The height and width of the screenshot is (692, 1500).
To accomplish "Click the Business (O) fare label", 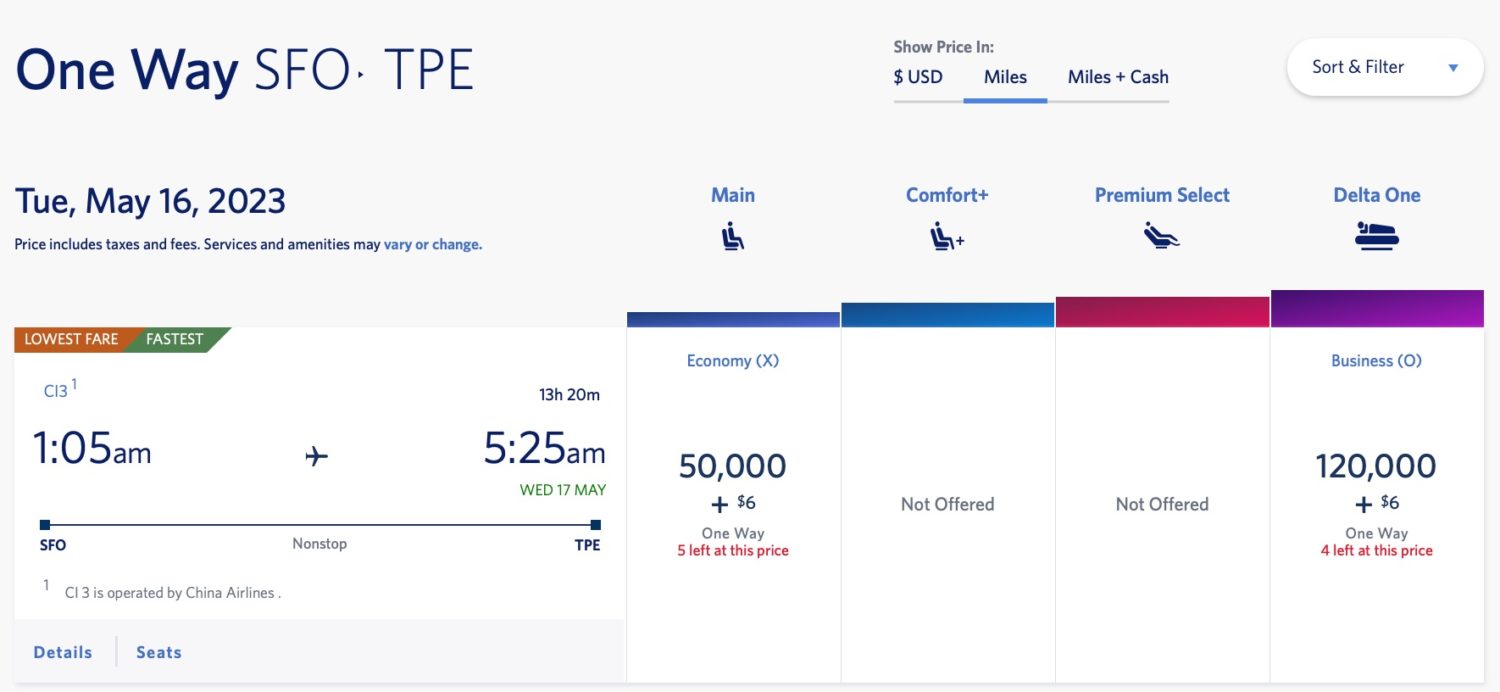I will (1376, 360).
